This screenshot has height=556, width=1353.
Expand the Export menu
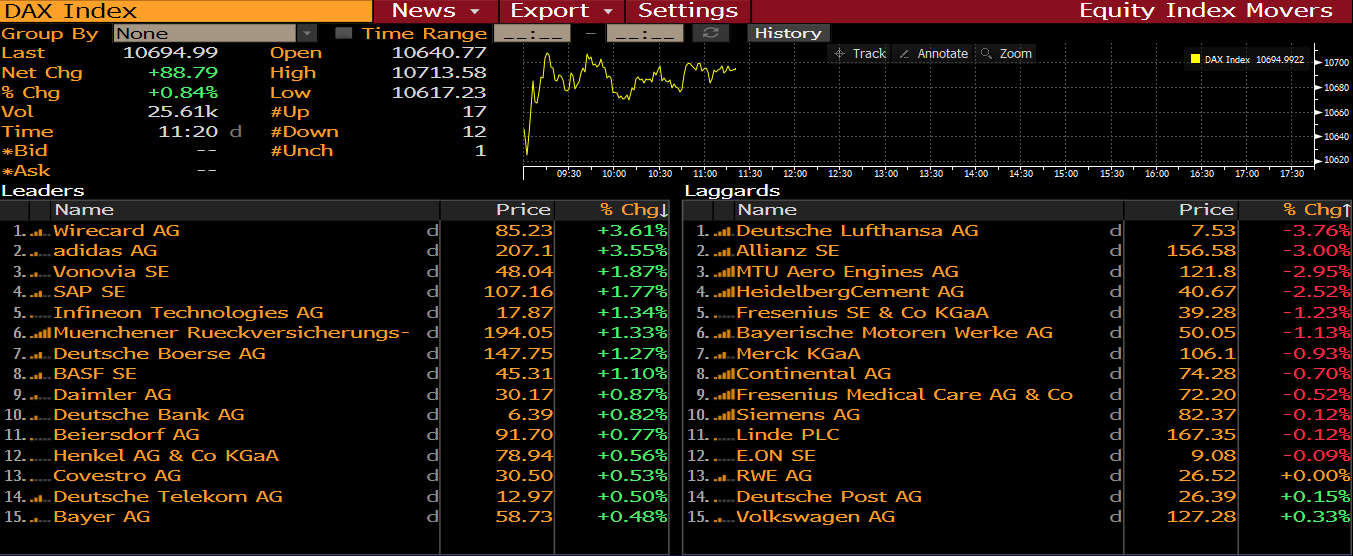pyautogui.click(x=561, y=11)
